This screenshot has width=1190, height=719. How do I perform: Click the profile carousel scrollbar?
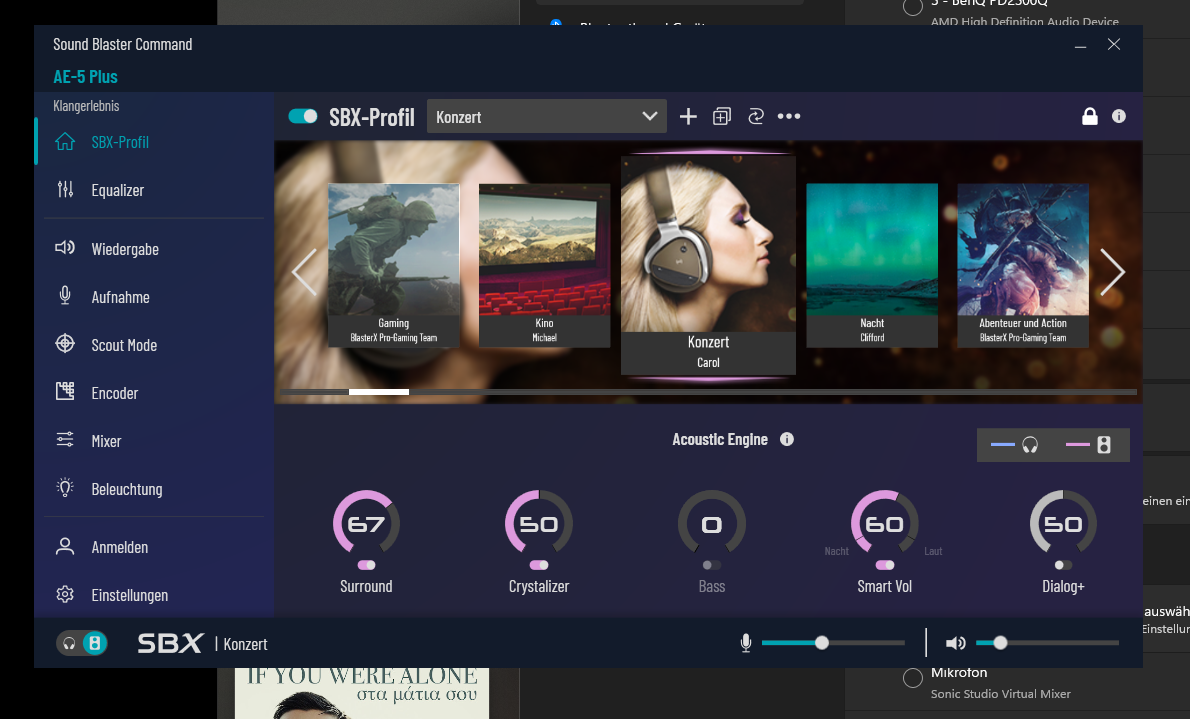click(x=708, y=392)
